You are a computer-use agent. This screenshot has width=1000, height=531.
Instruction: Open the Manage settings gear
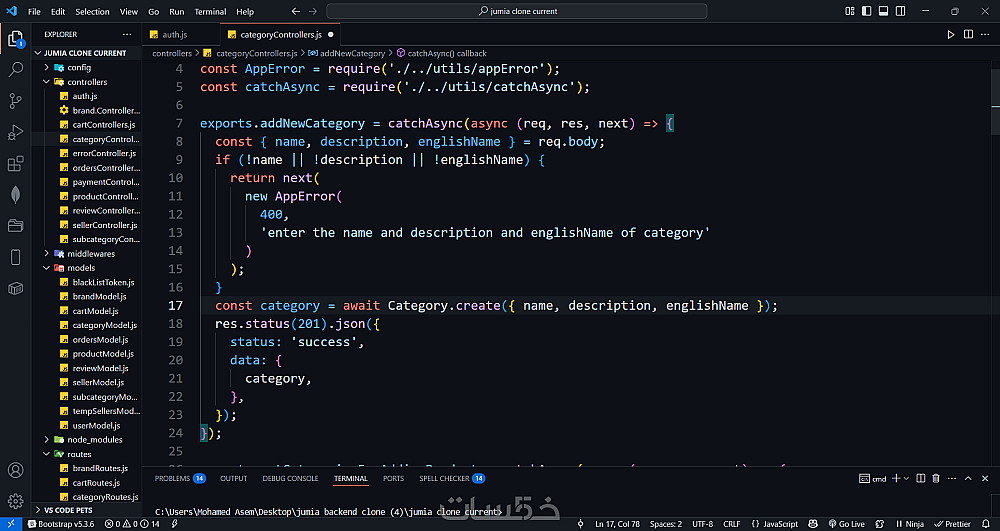tap(15, 499)
